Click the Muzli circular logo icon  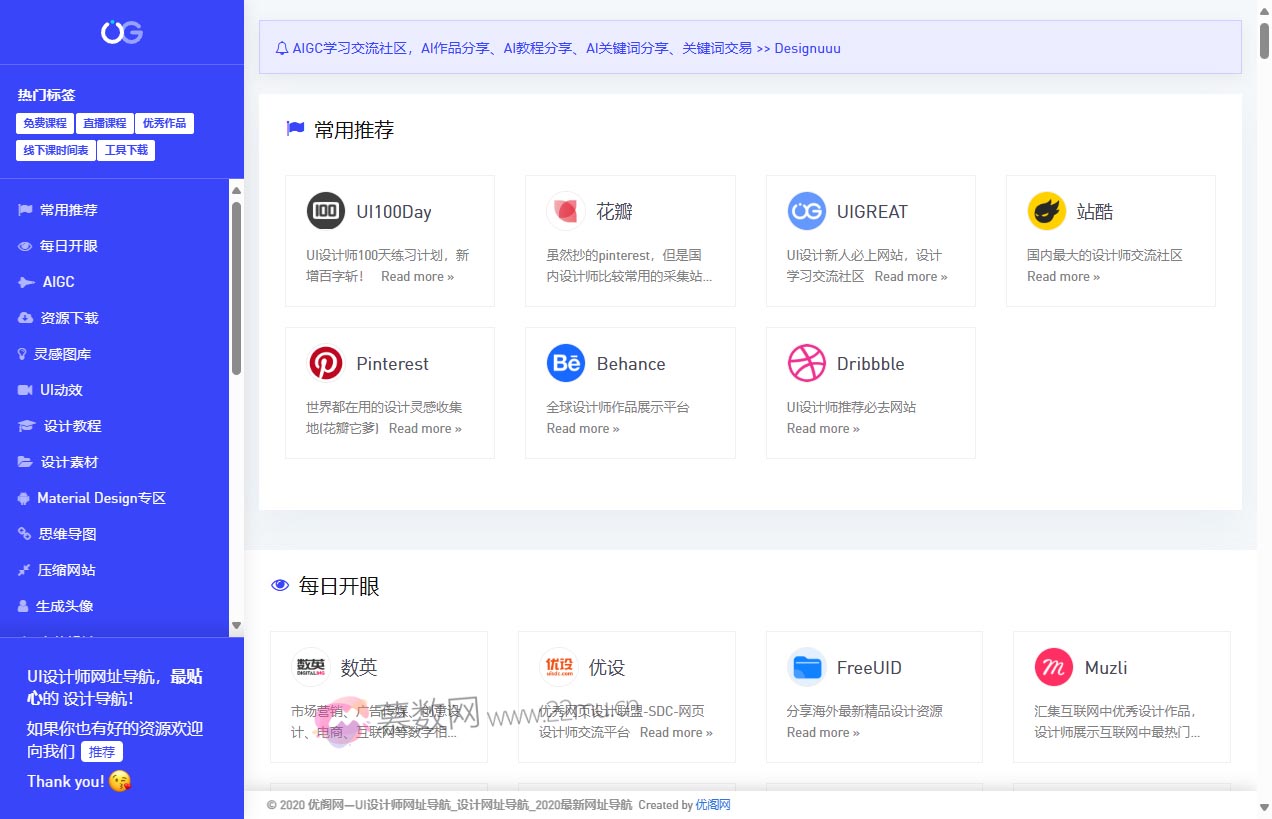coord(1052,667)
